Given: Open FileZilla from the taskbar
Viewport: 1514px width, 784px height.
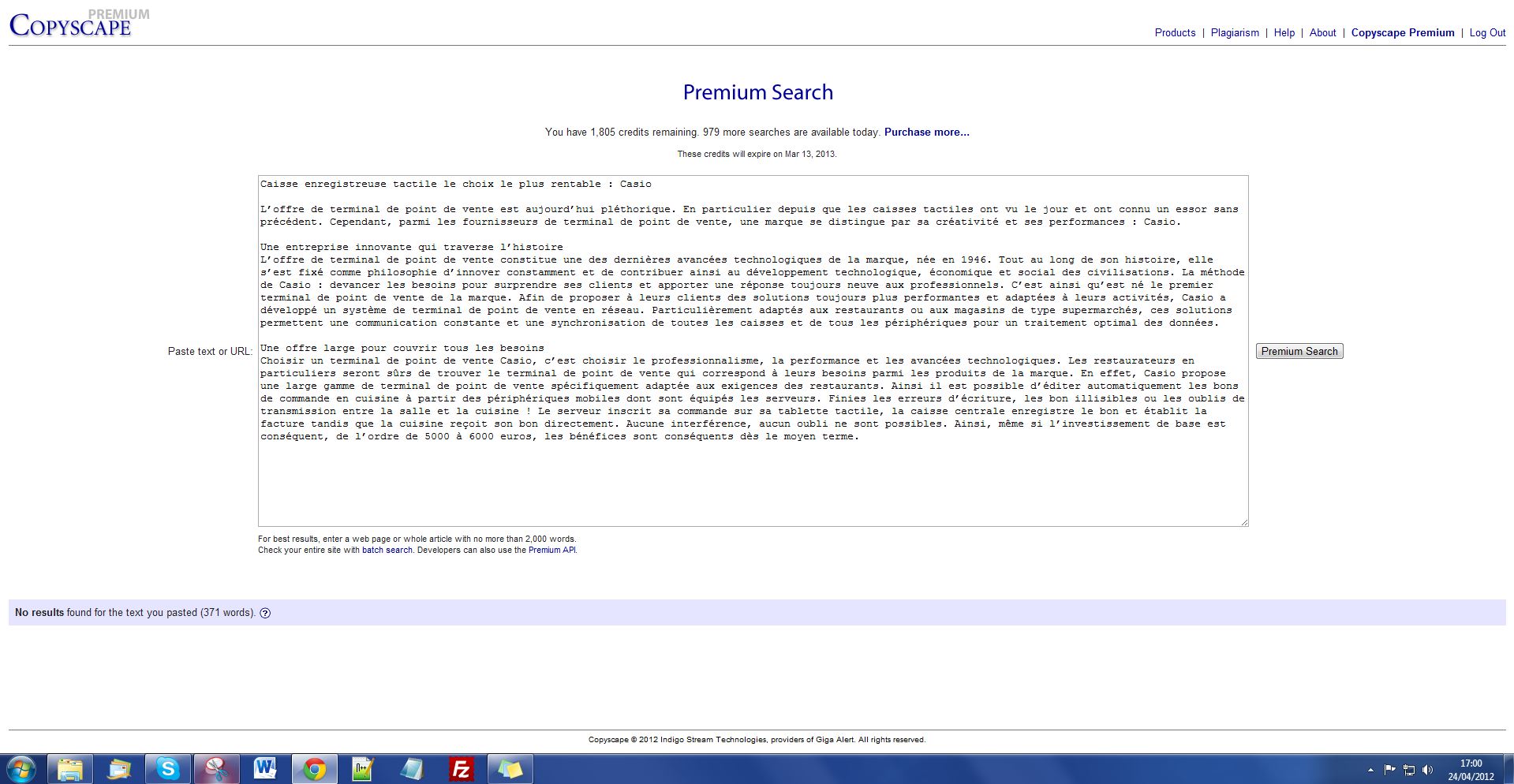Looking at the screenshot, I should pyautogui.click(x=461, y=768).
